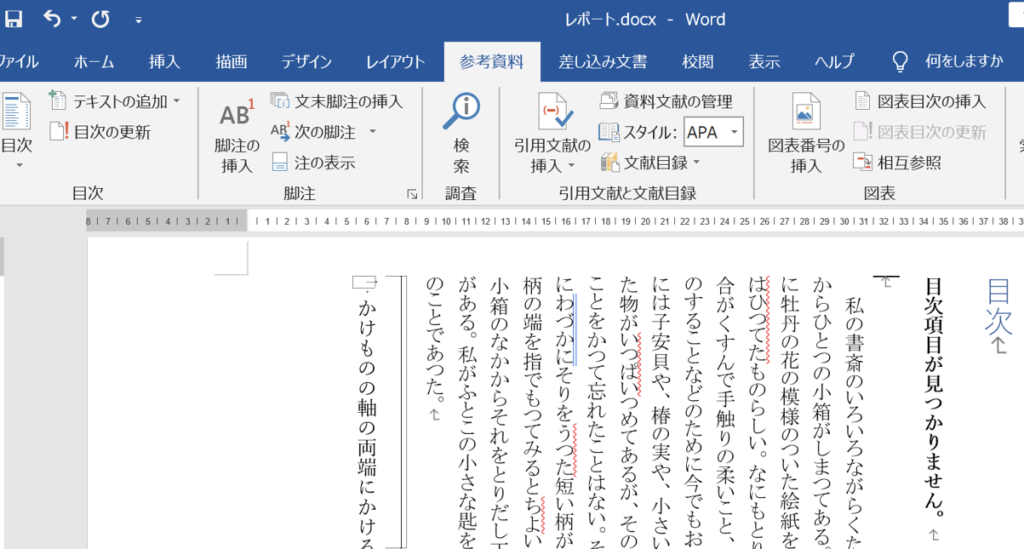
Task: Click the 目次 heading in the document
Action: 999,306
